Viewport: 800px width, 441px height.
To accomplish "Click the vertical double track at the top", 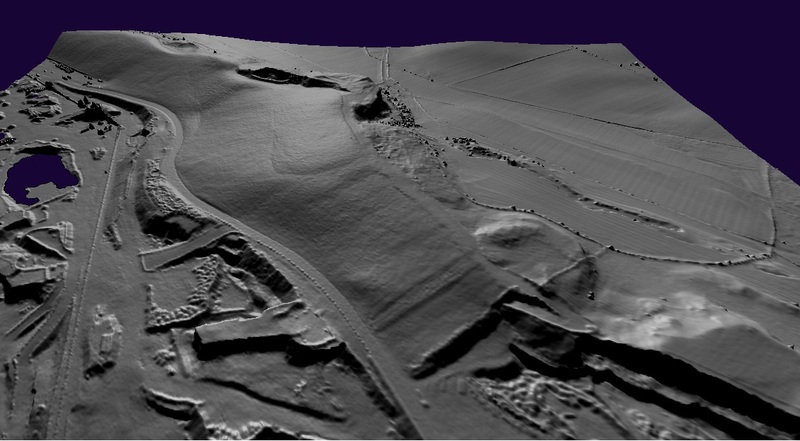I will (x=385, y=65).
